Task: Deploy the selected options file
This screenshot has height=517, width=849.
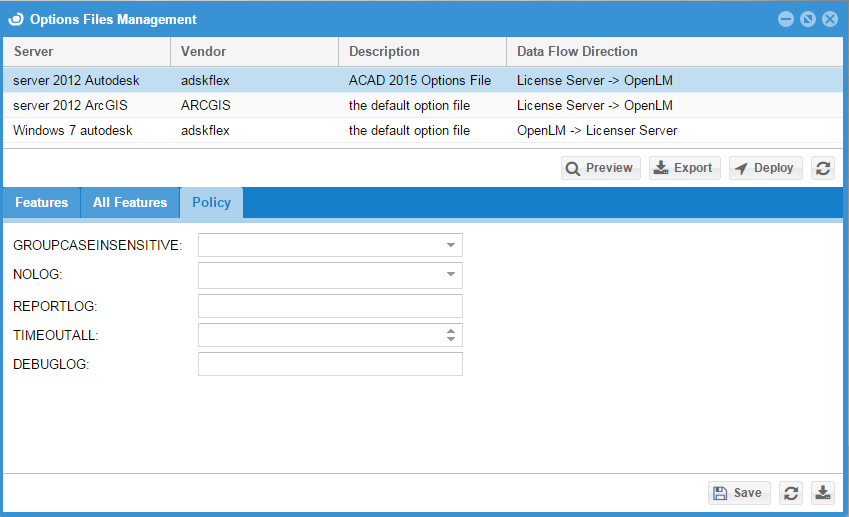Action: click(765, 168)
